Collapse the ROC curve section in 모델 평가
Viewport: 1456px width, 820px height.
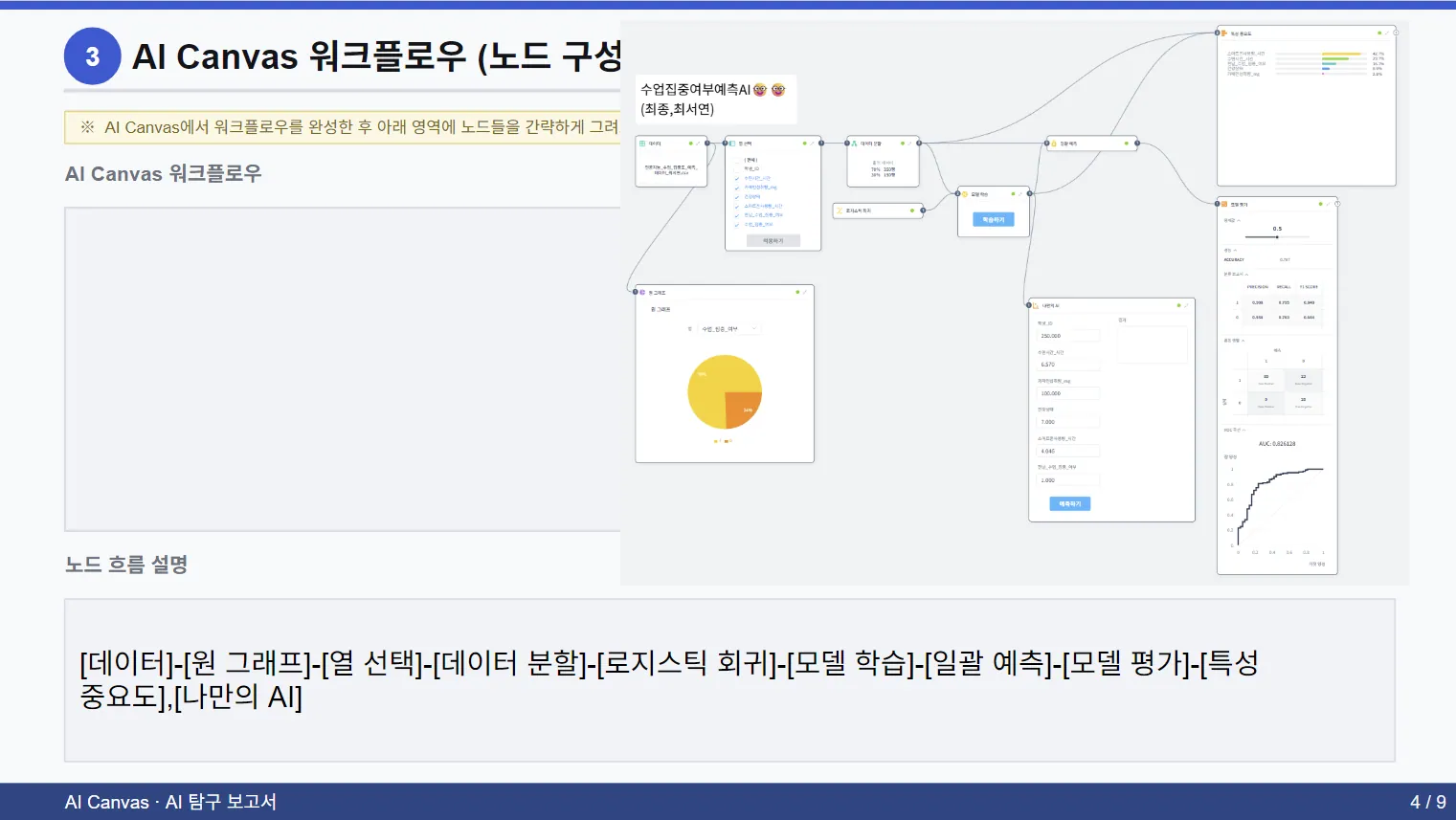(x=1243, y=431)
